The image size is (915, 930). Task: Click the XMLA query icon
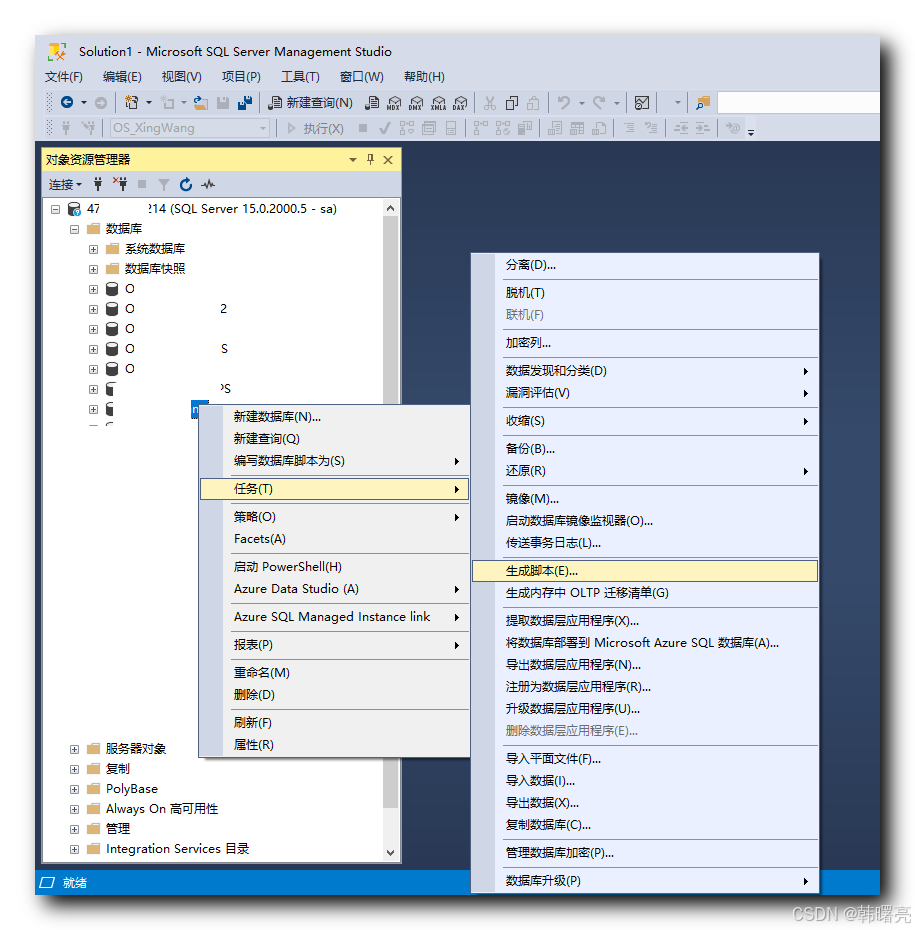(439, 103)
